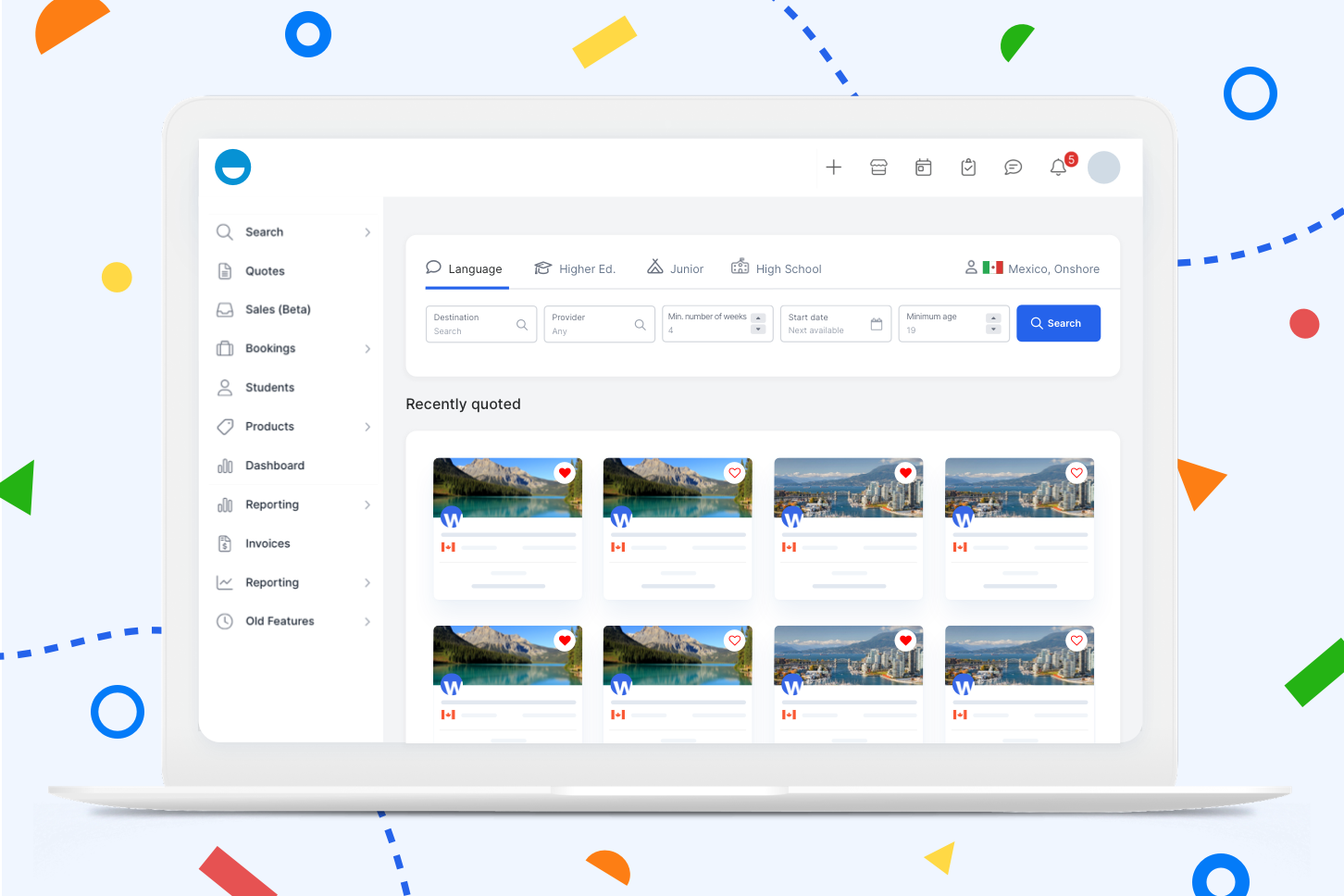1344x896 pixels.
Task: Open Bookings in the sidebar
Action: [270, 349]
